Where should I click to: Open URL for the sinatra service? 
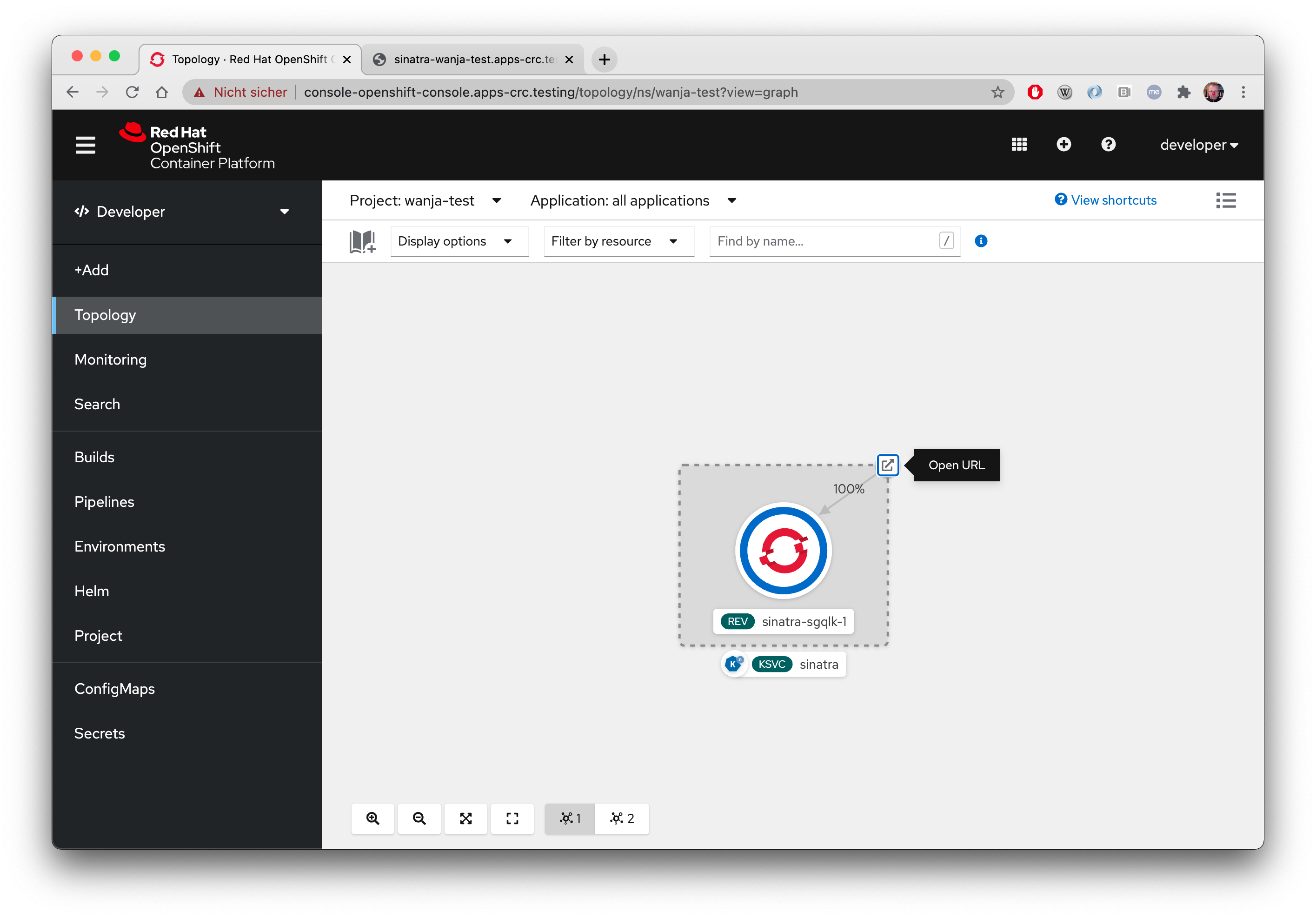click(888, 466)
